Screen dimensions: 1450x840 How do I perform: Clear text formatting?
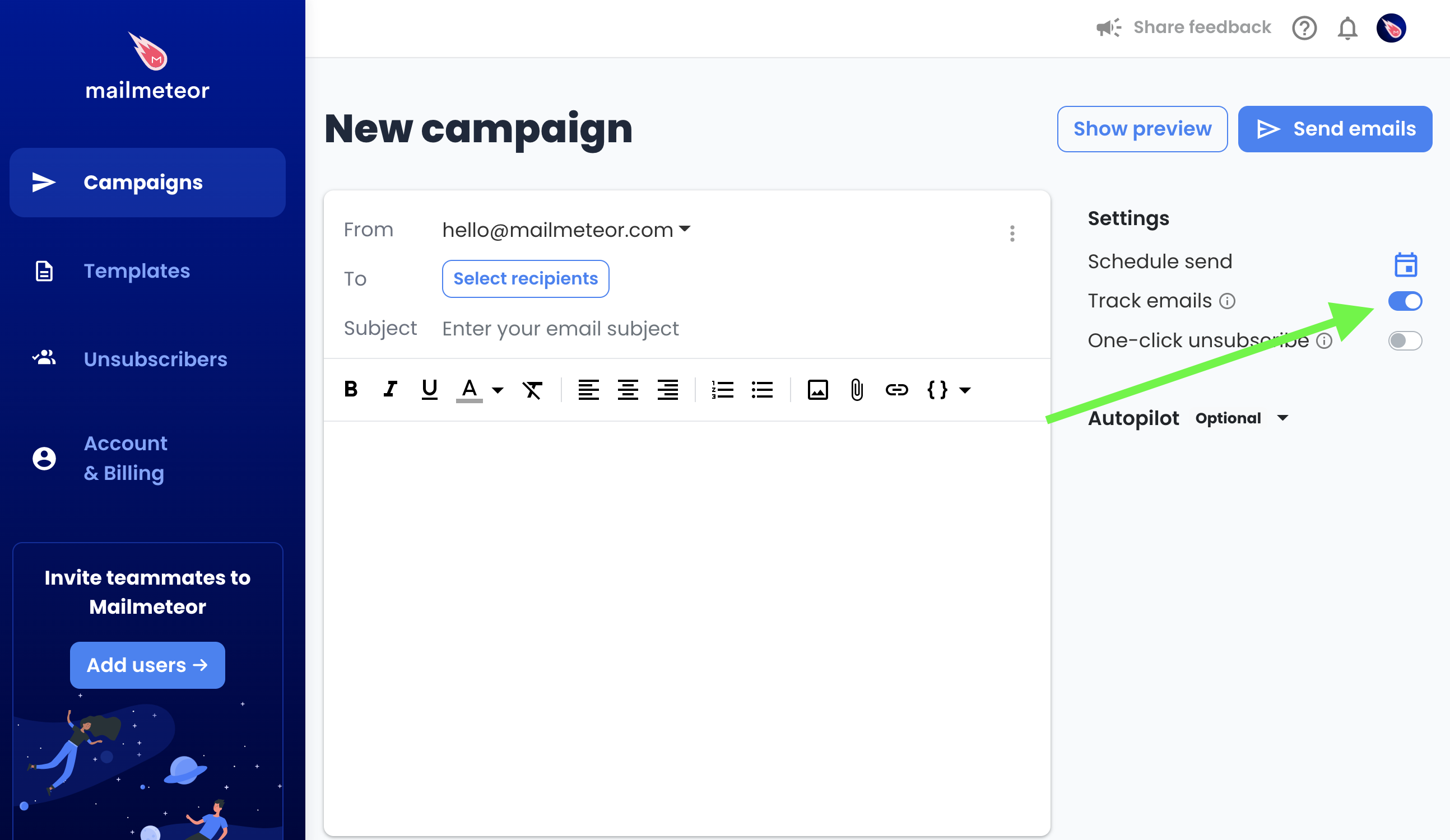click(532, 390)
